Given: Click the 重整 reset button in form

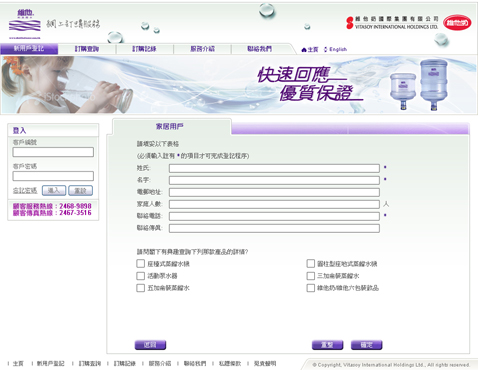Looking at the screenshot, I should point(327,345).
